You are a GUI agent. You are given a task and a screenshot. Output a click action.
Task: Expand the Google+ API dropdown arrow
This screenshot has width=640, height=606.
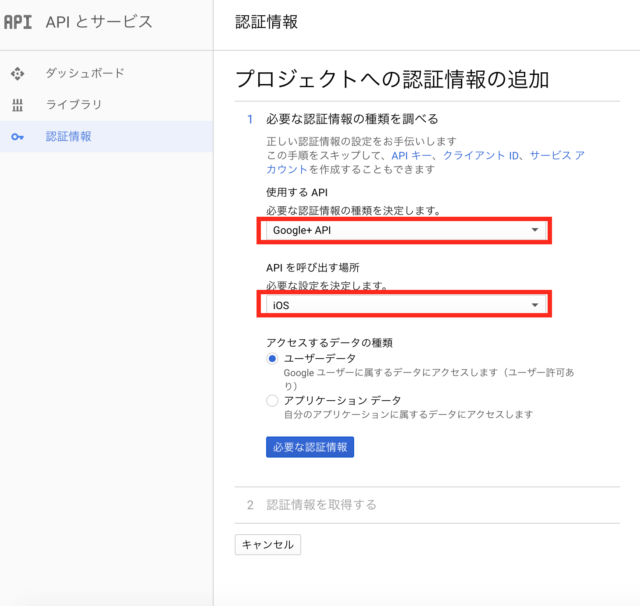pyautogui.click(x=534, y=230)
